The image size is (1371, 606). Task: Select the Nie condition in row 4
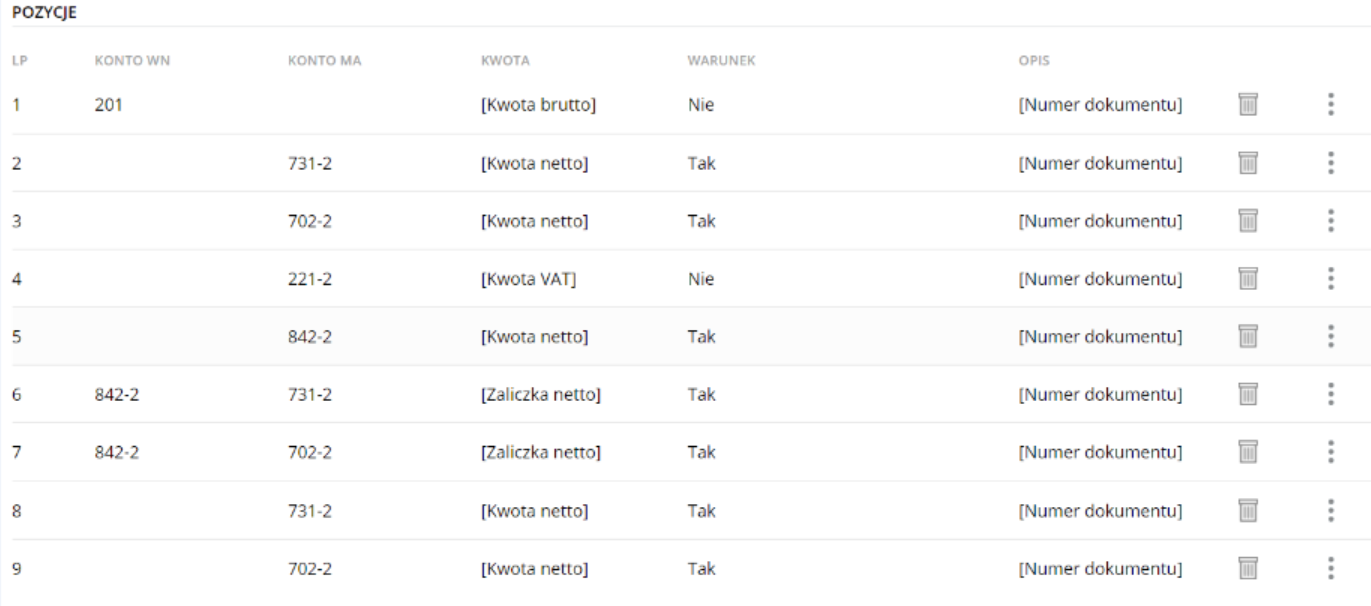point(700,279)
